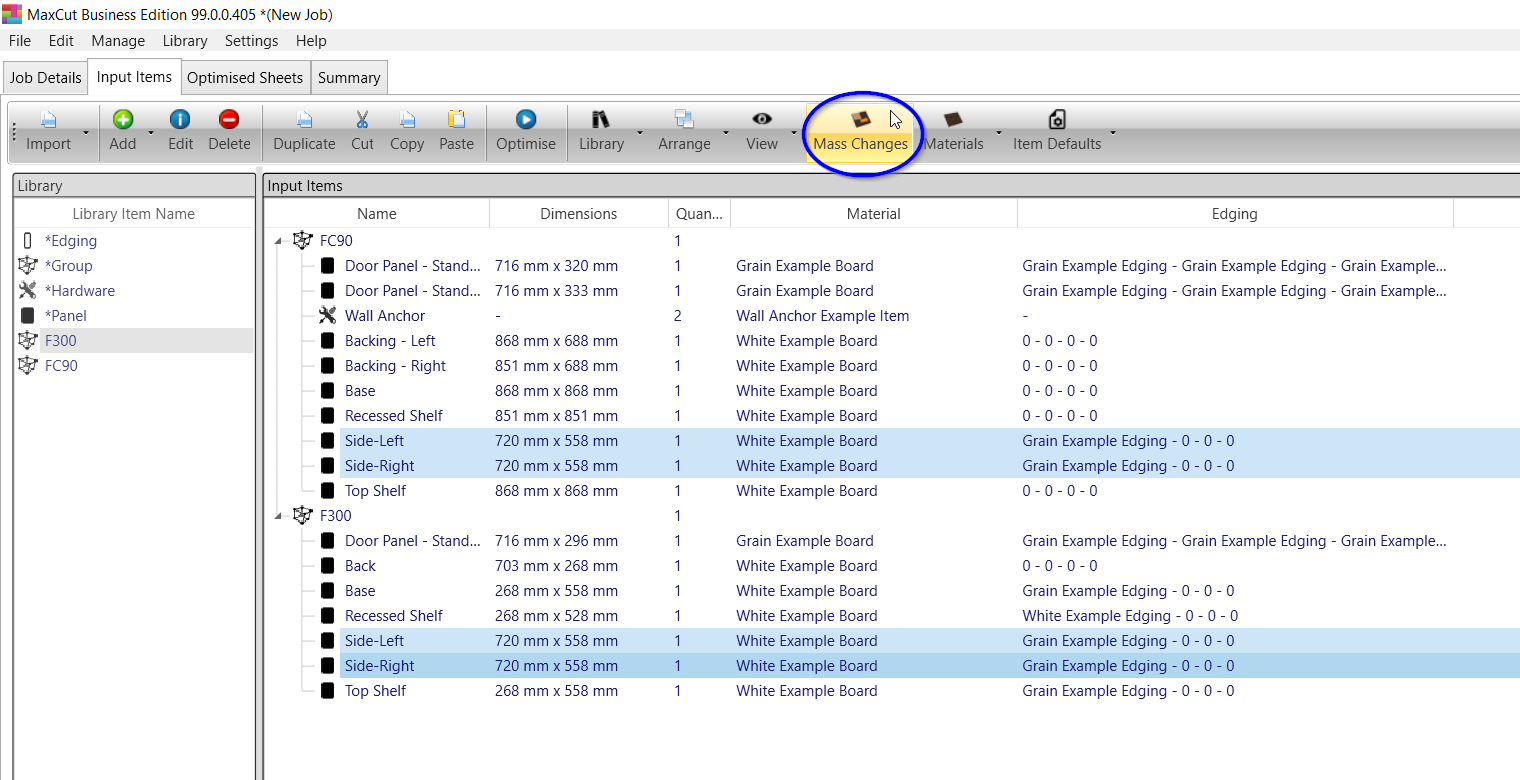Click the toolbar drag grip handle
Viewport: 1520px width, 780px height.
14,133
